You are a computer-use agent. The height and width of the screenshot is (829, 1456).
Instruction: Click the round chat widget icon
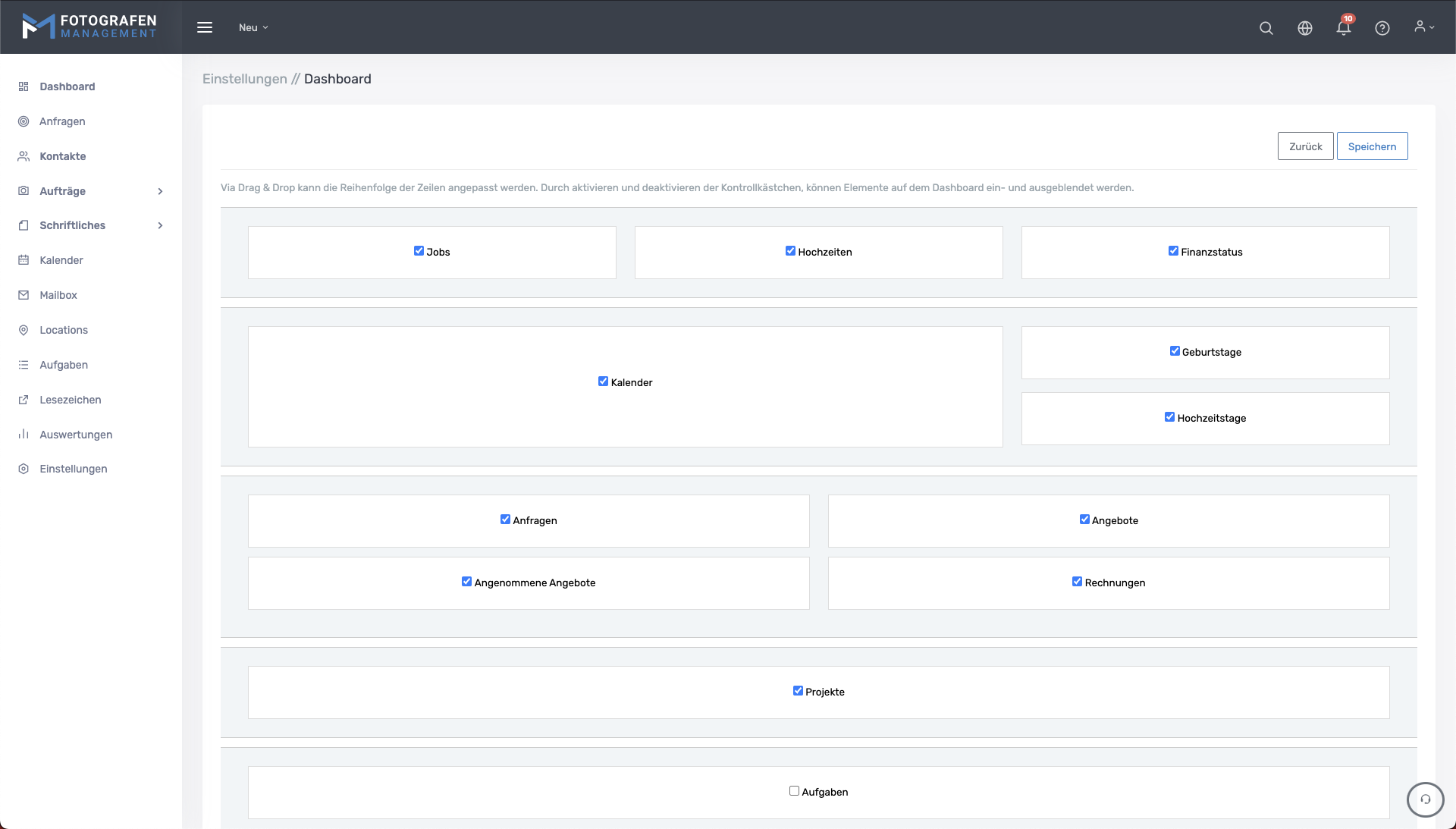(1425, 799)
